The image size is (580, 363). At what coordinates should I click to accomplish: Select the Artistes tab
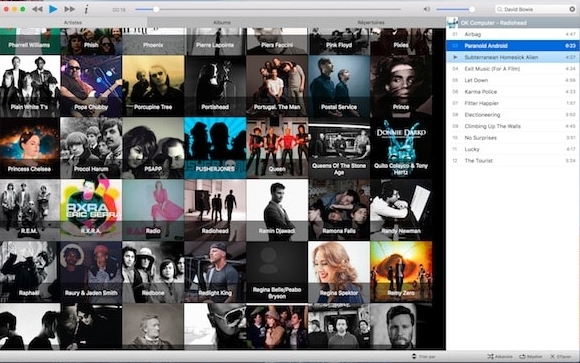[x=73, y=23]
